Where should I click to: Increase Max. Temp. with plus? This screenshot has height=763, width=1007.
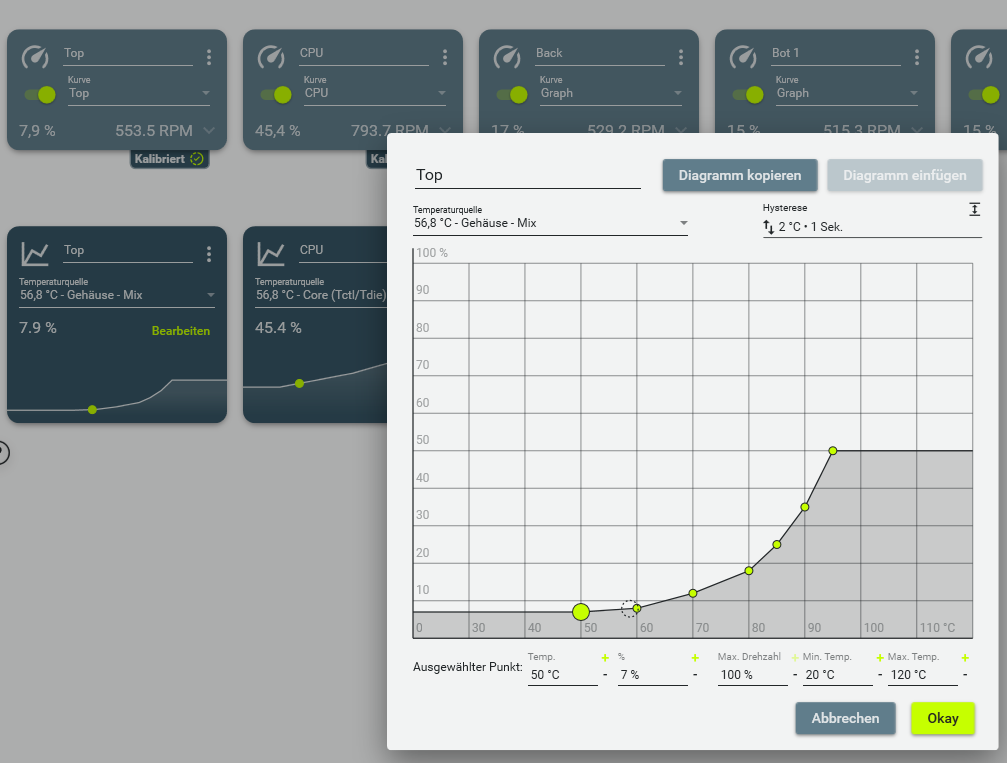click(965, 658)
